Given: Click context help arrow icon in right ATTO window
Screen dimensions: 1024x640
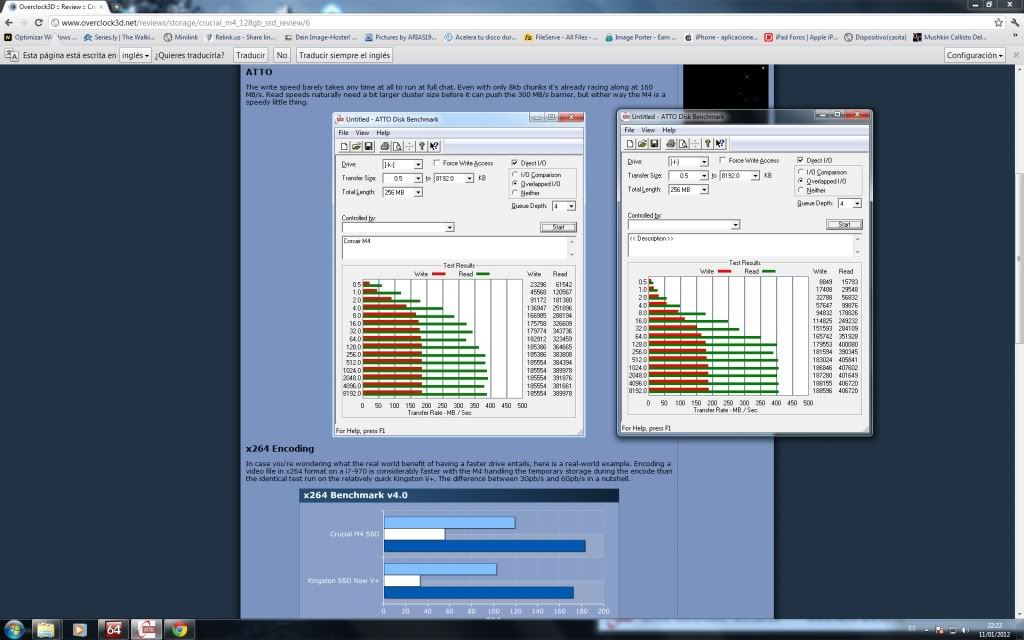Looking at the screenshot, I should tap(720, 144).
